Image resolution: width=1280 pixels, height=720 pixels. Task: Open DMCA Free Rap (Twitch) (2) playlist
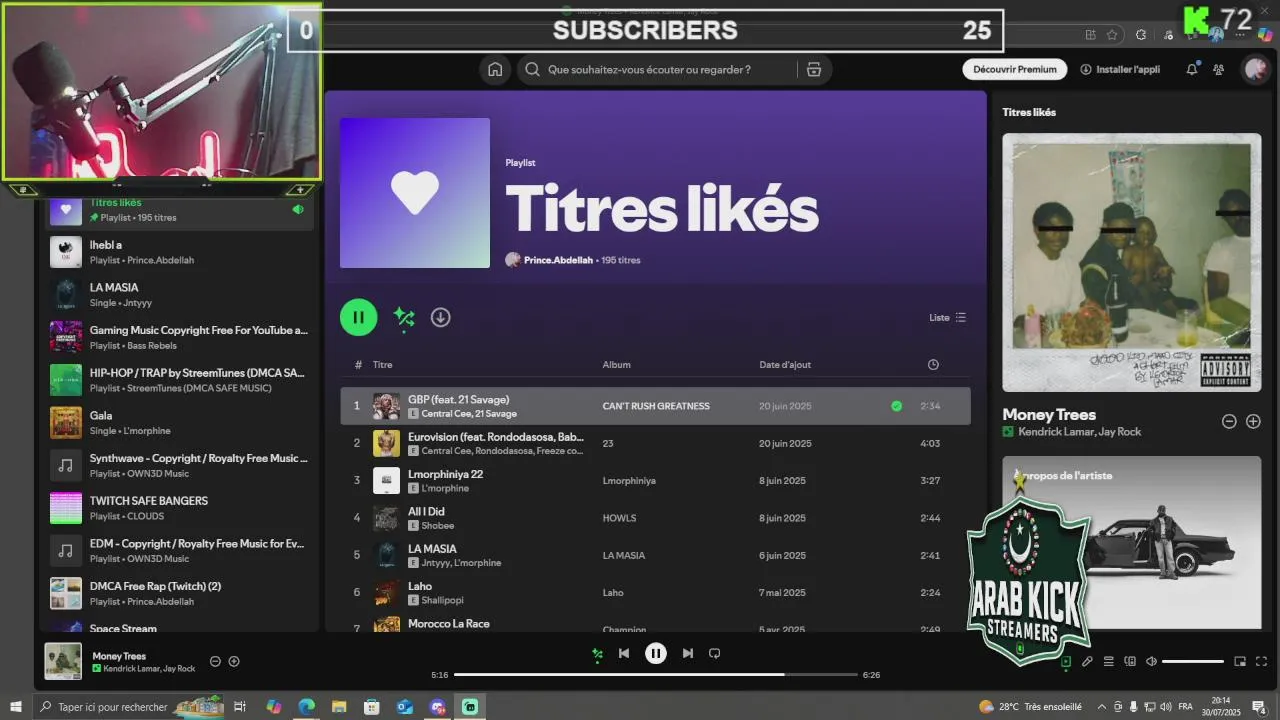click(x=180, y=593)
